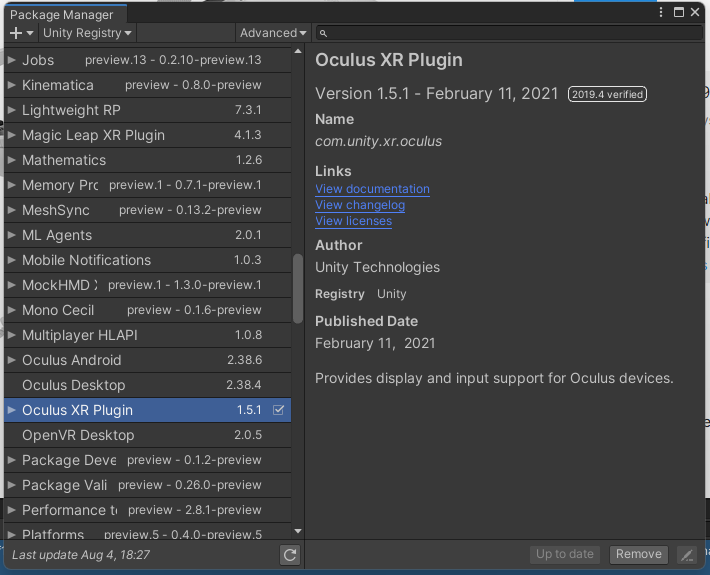Open the View changelog link
Viewport: 710px width, 575px height.
click(x=360, y=205)
